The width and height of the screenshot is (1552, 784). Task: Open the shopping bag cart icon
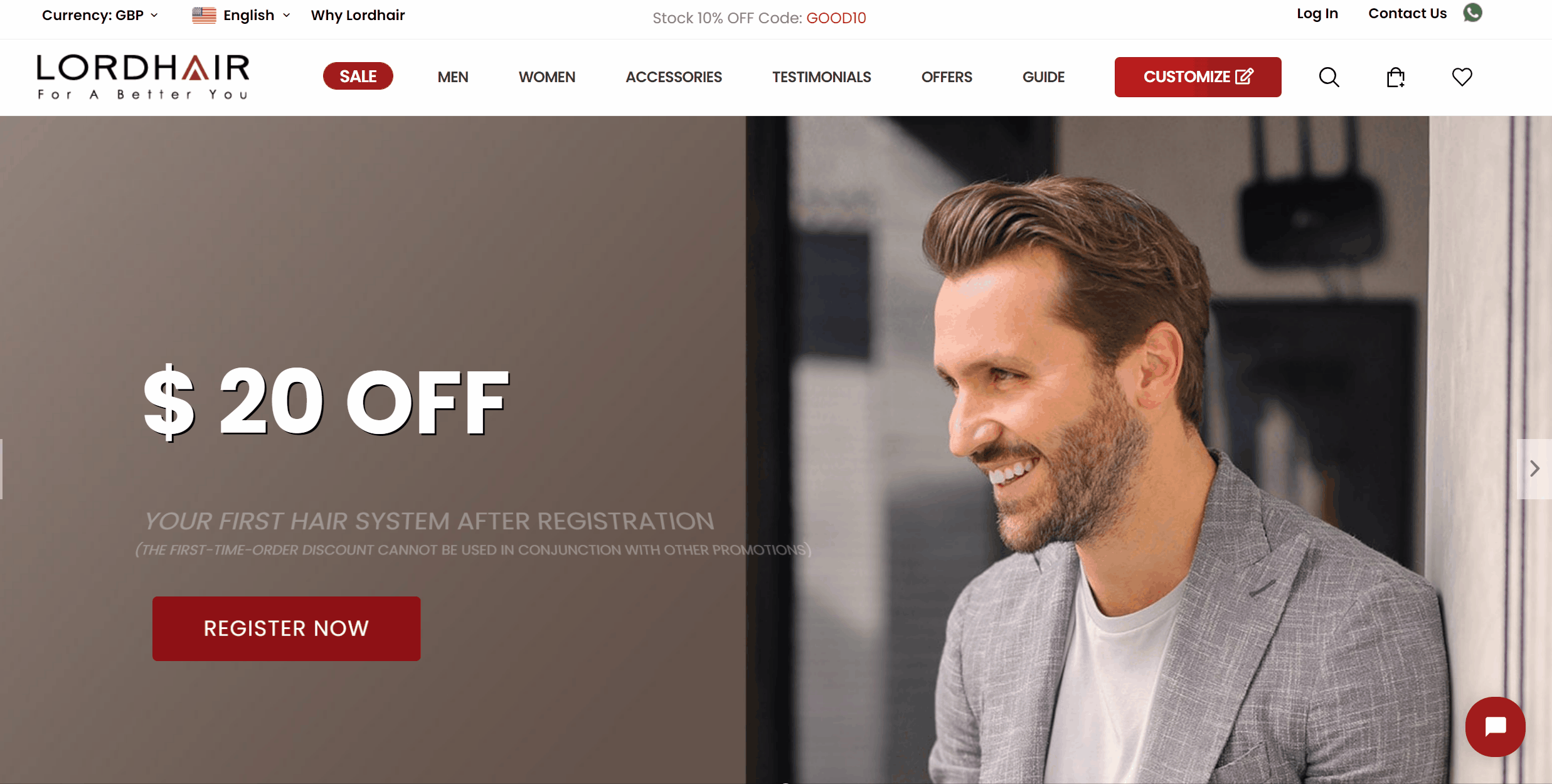point(1395,77)
